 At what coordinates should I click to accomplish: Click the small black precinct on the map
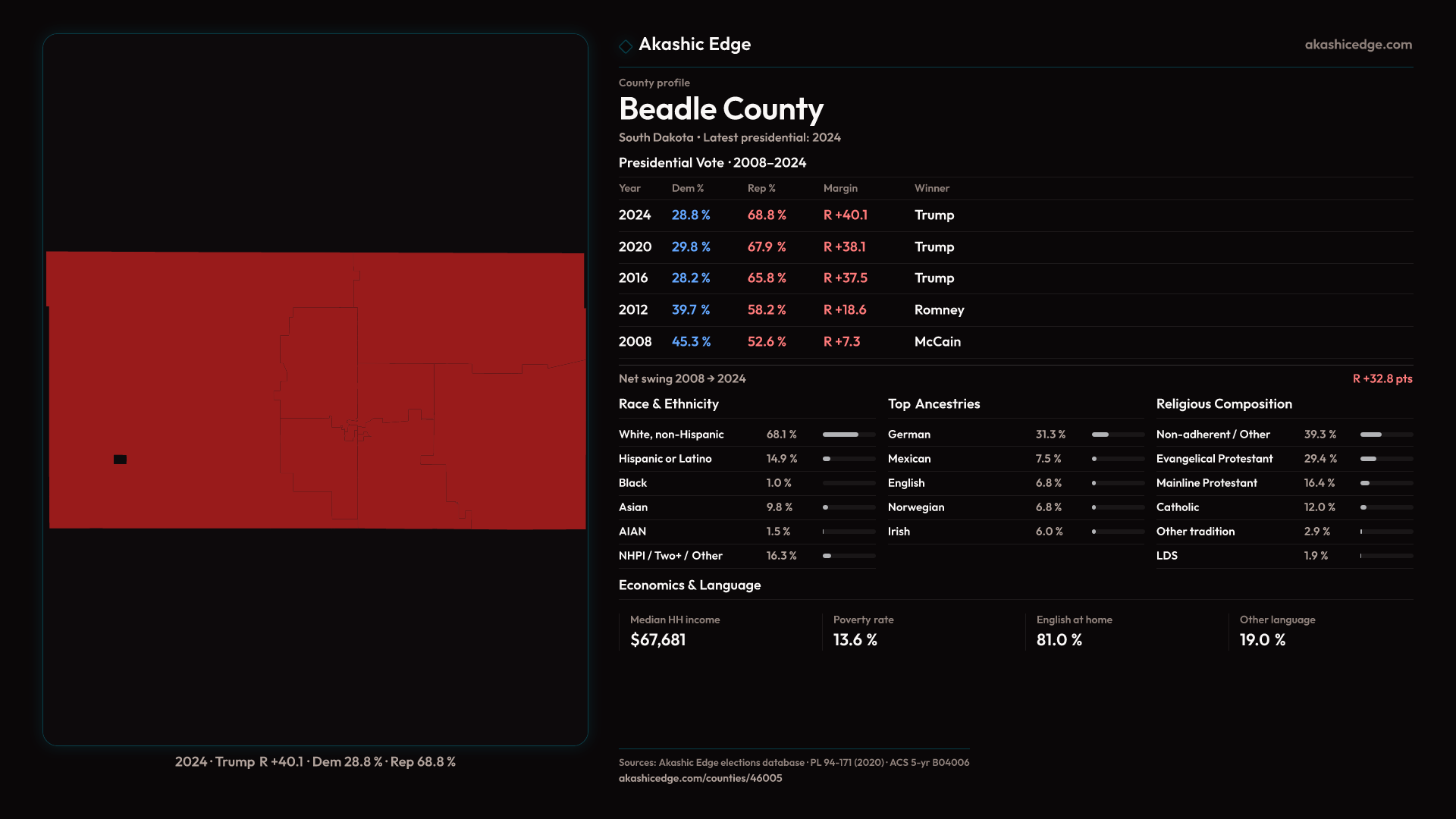[x=120, y=460]
